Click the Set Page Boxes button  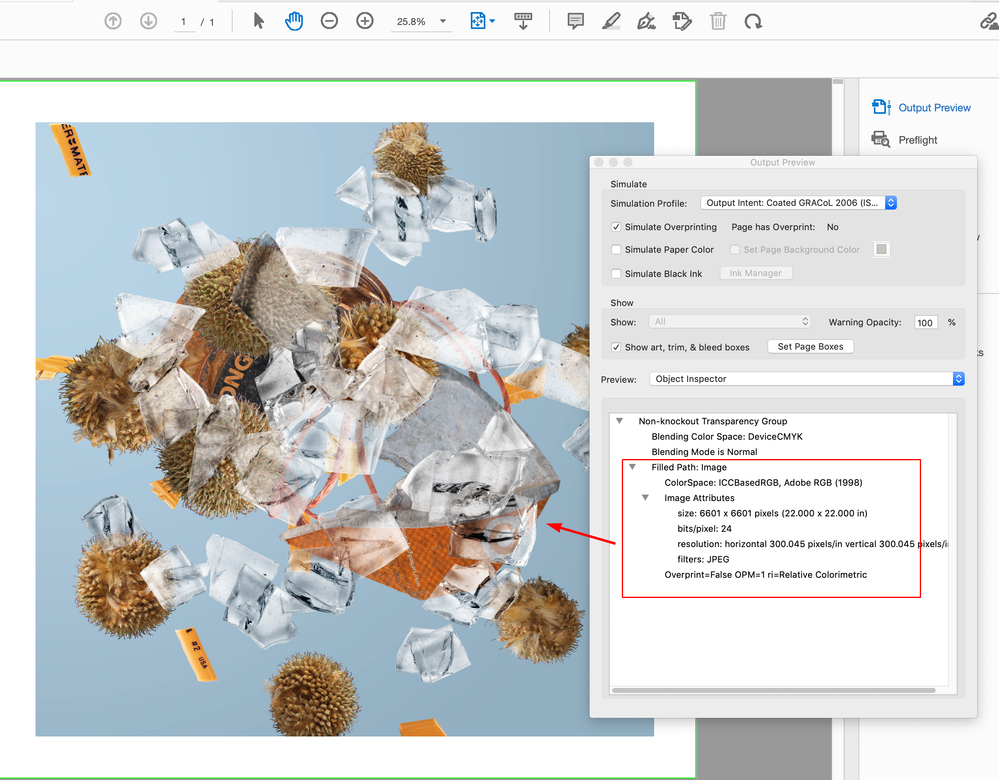click(810, 347)
